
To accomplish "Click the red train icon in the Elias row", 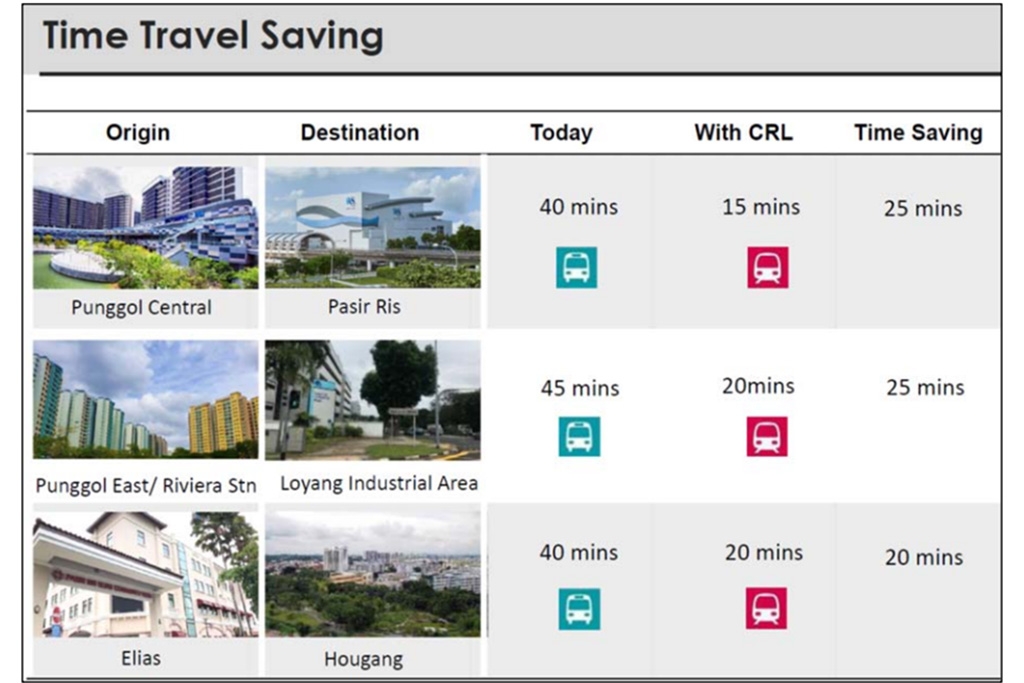I will pyautogui.click(x=766, y=608).
